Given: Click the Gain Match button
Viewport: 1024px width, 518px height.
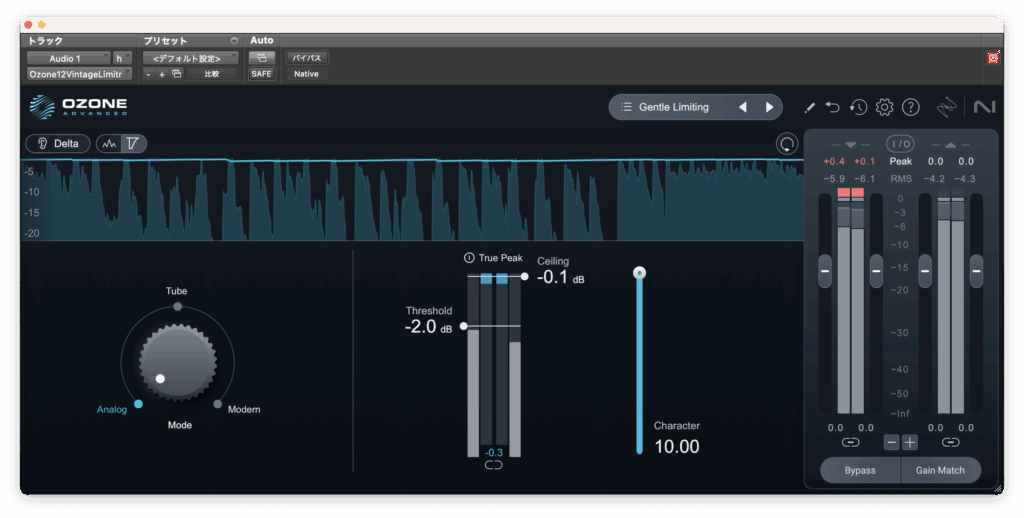Looking at the screenshot, I should tap(940, 470).
